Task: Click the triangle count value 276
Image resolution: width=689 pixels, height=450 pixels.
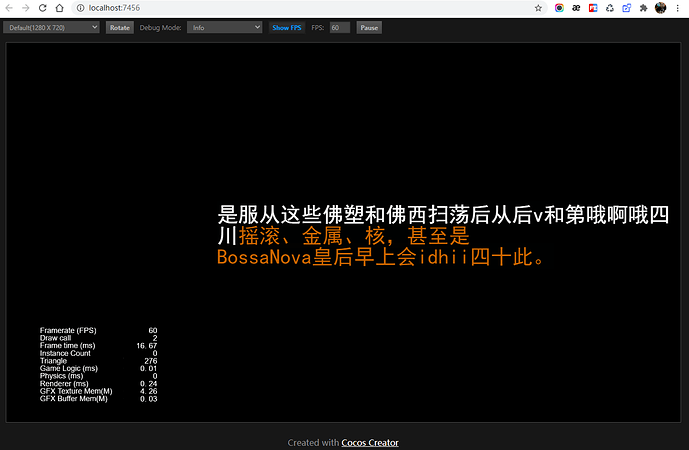Action: pyautogui.click(x=151, y=361)
